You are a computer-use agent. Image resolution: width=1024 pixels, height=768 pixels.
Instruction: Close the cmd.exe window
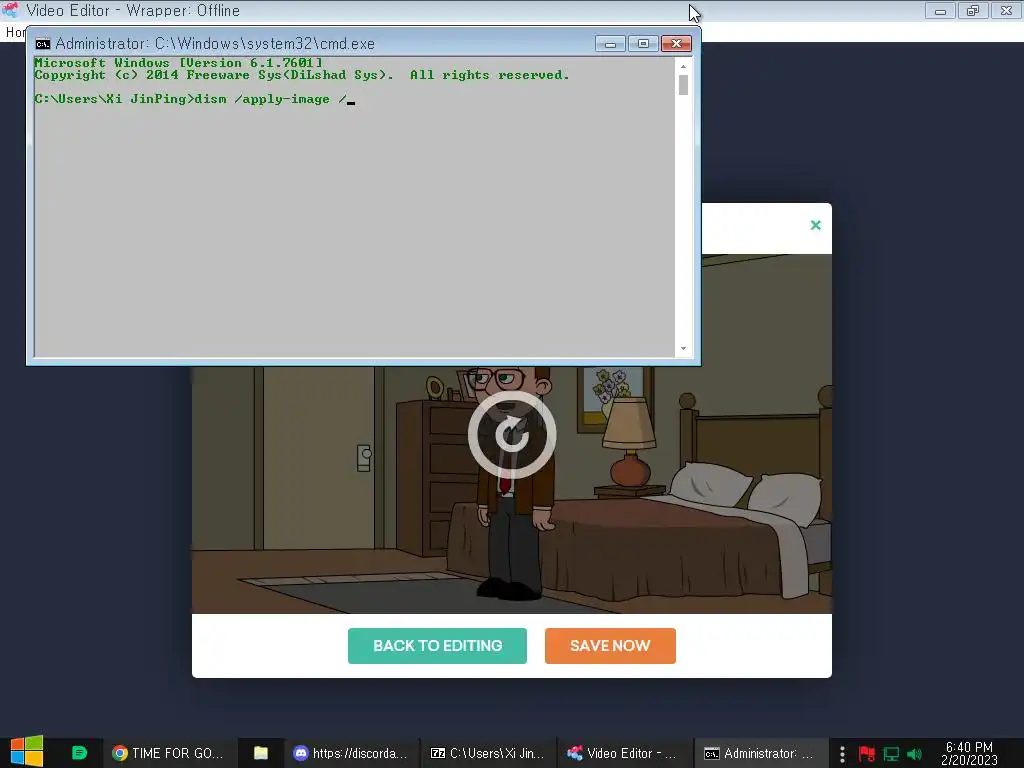coord(676,44)
